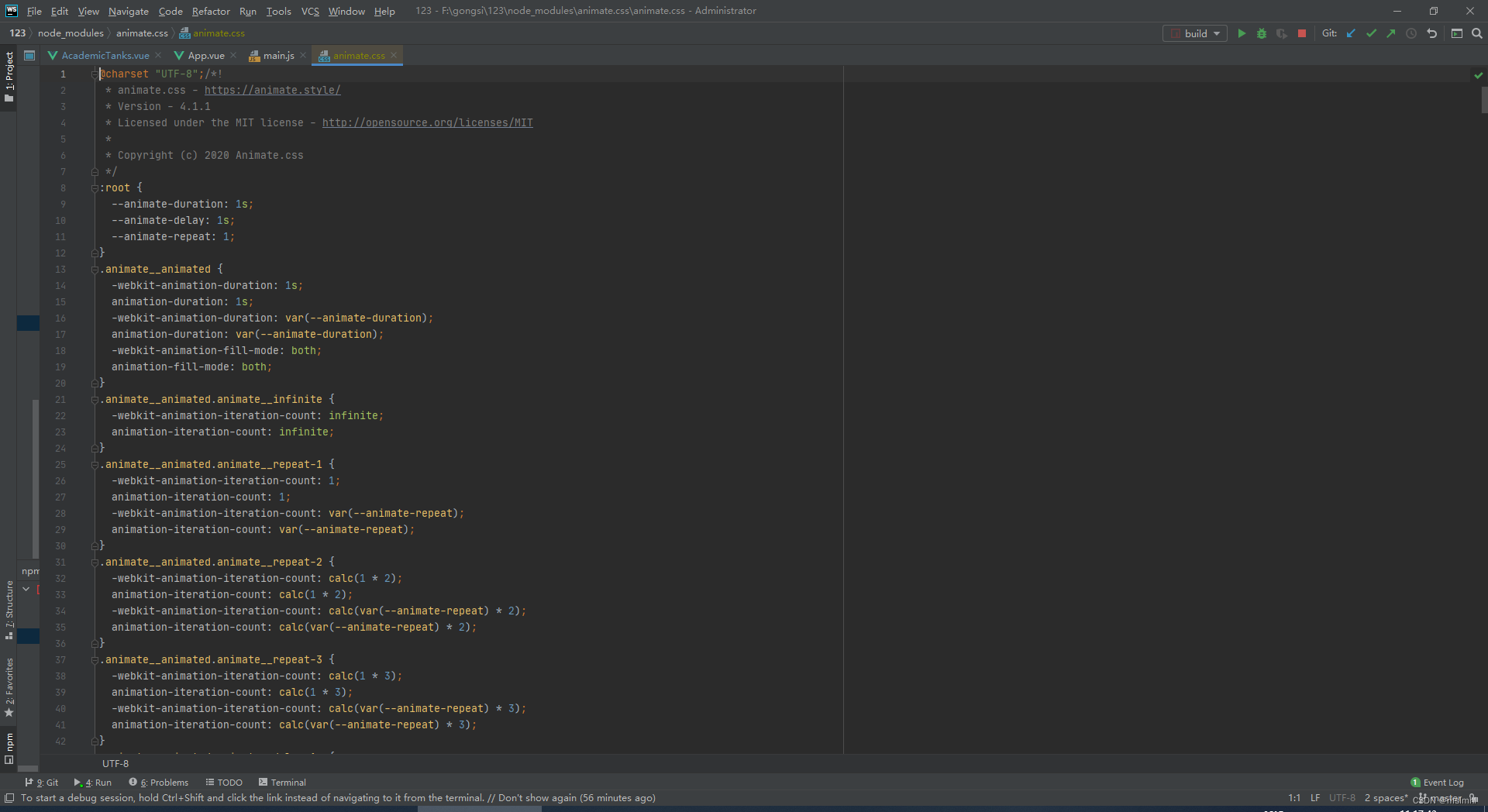1488x812 pixels.
Task: Show Git history clock icon
Action: coord(1411,33)
